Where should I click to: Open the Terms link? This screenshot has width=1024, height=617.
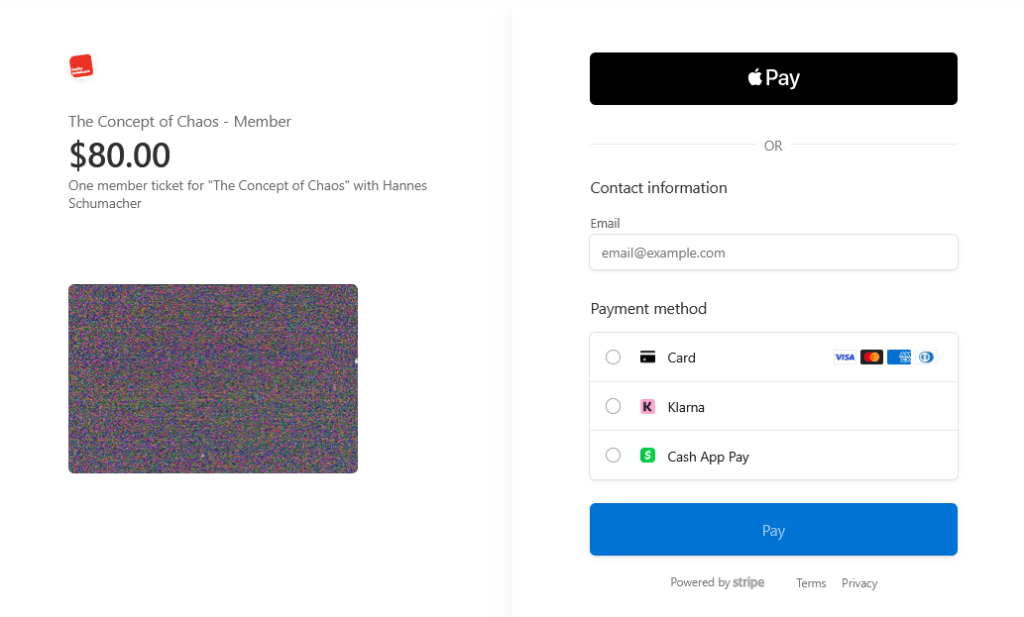(810, 583)
